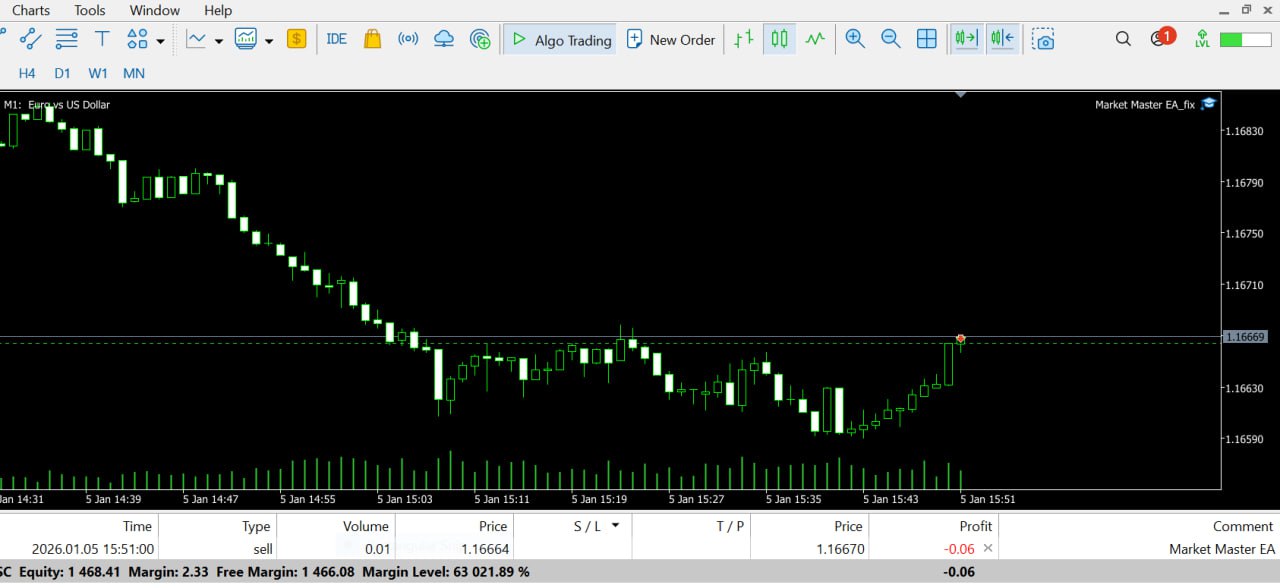
Task: Select the text label drawing tool
Action: pos(102,39)
